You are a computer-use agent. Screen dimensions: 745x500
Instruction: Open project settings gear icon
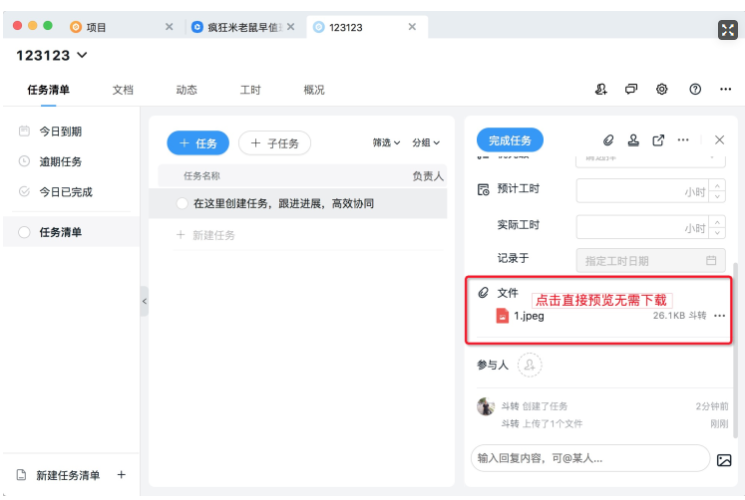662,89
